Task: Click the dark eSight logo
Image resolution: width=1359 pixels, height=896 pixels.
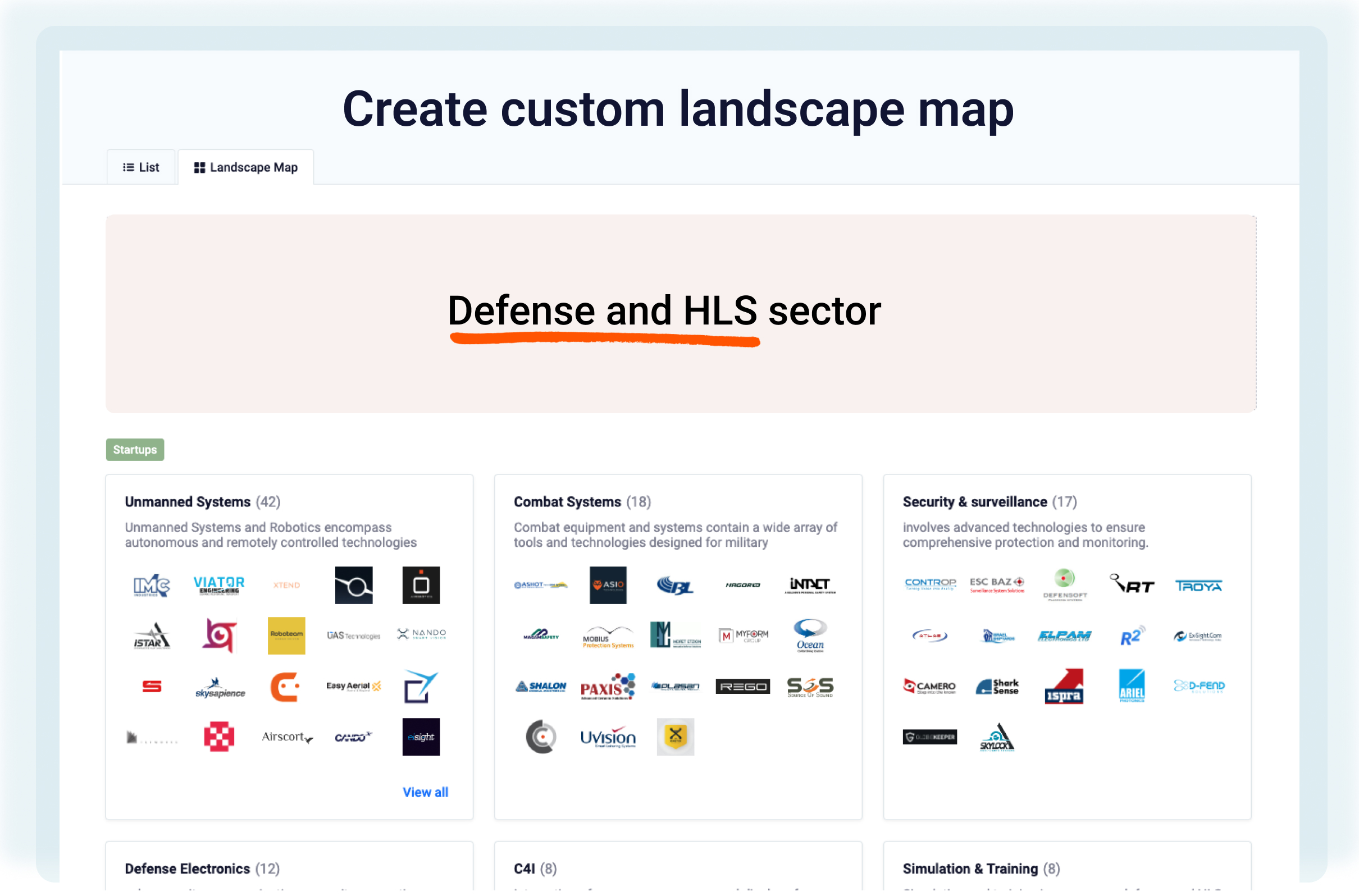Action: pyautogui.click(x=421, y=737)
